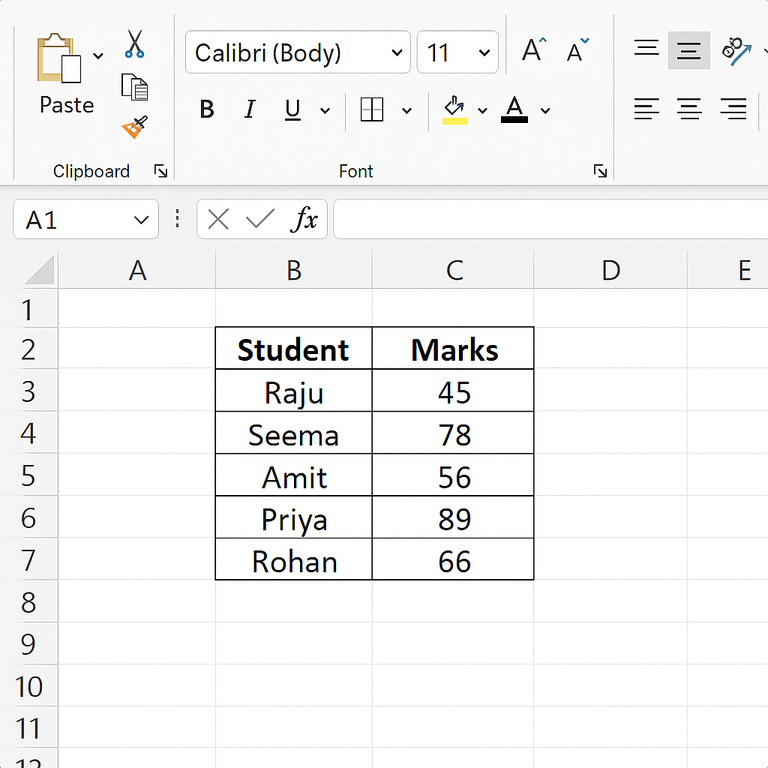Click the cell containing Amit
768x768 pixels.
point(294,475)
